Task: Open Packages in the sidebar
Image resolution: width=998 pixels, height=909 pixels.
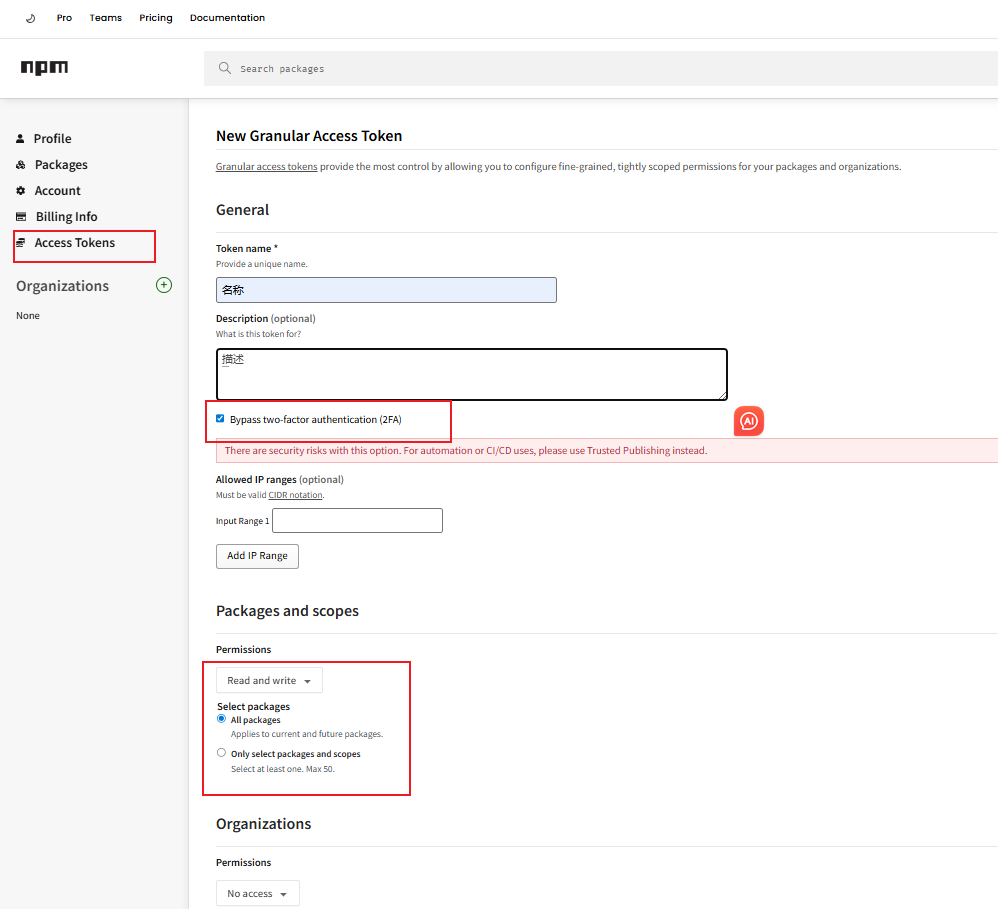Action: [x=61, y=164]
